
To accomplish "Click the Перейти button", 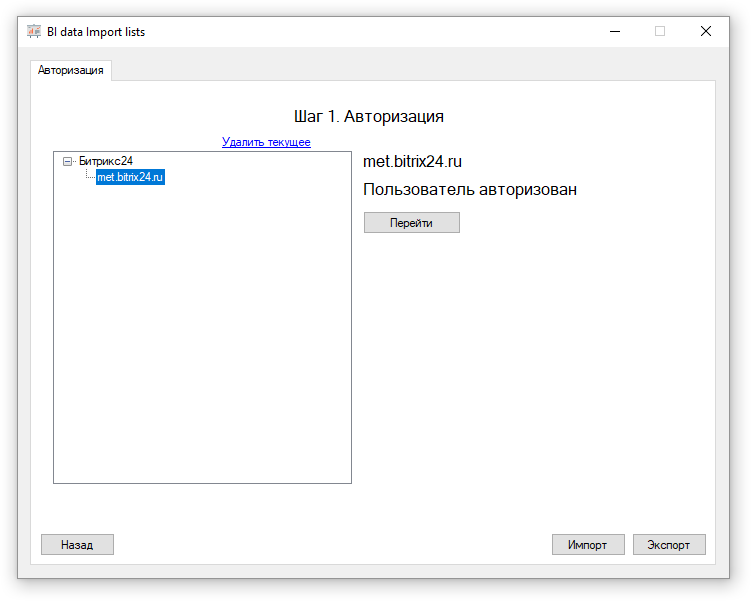I will [x=412, y=223].
